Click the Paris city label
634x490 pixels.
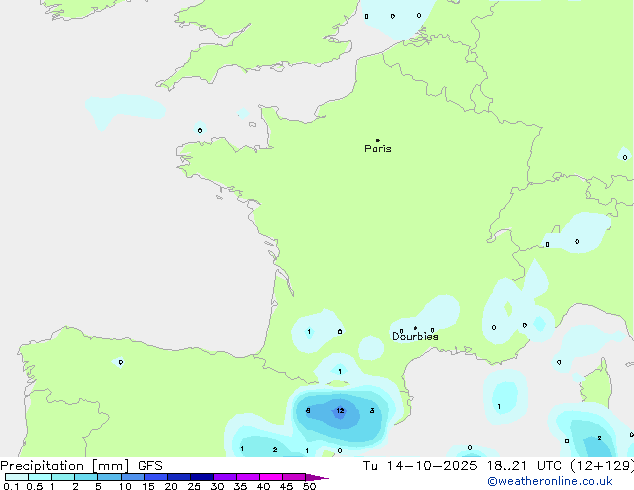tap(378, 149)
